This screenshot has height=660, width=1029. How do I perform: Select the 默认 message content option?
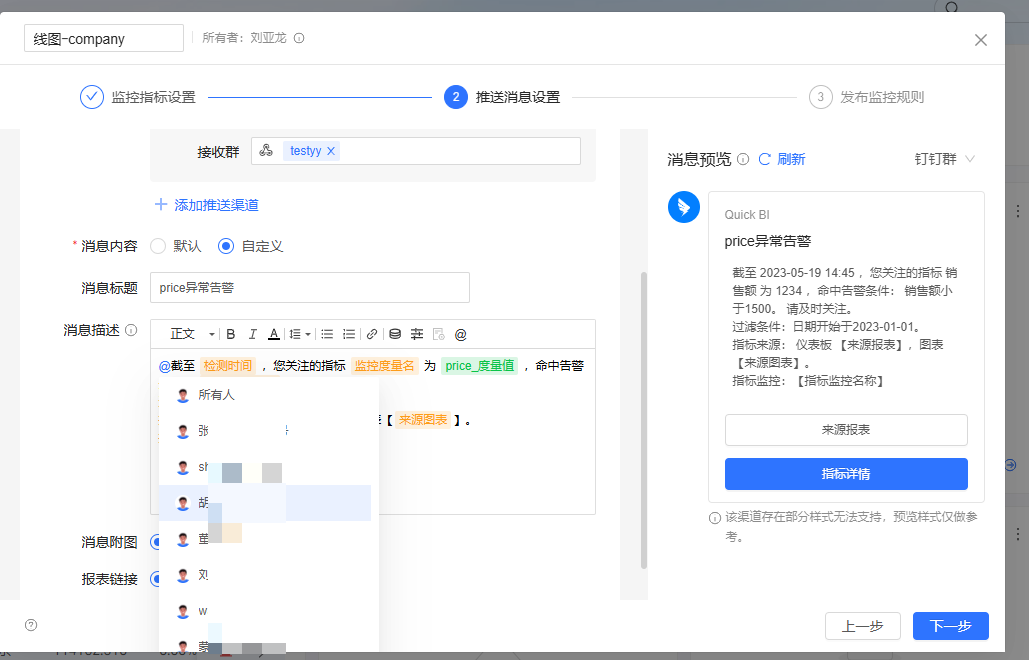(158, 246)
